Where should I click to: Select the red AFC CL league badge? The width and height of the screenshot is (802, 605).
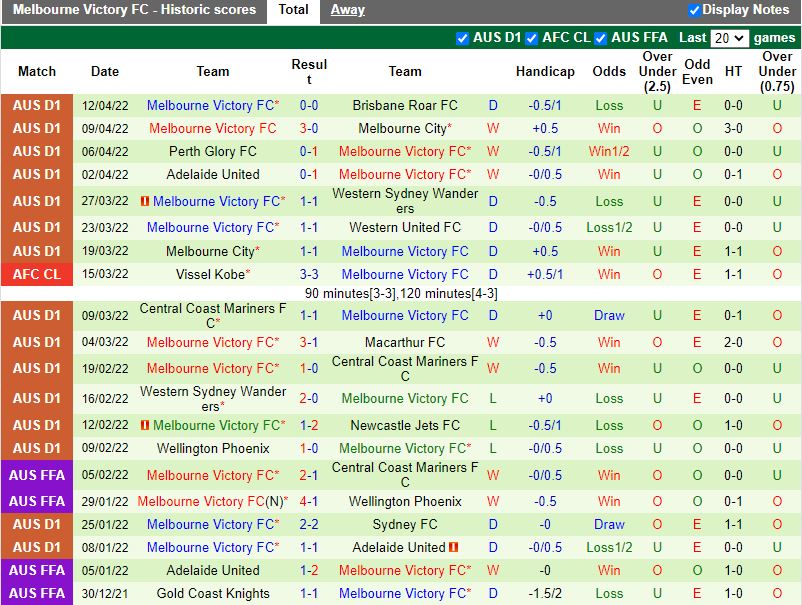pyautogui.click(x=37, y=274)
